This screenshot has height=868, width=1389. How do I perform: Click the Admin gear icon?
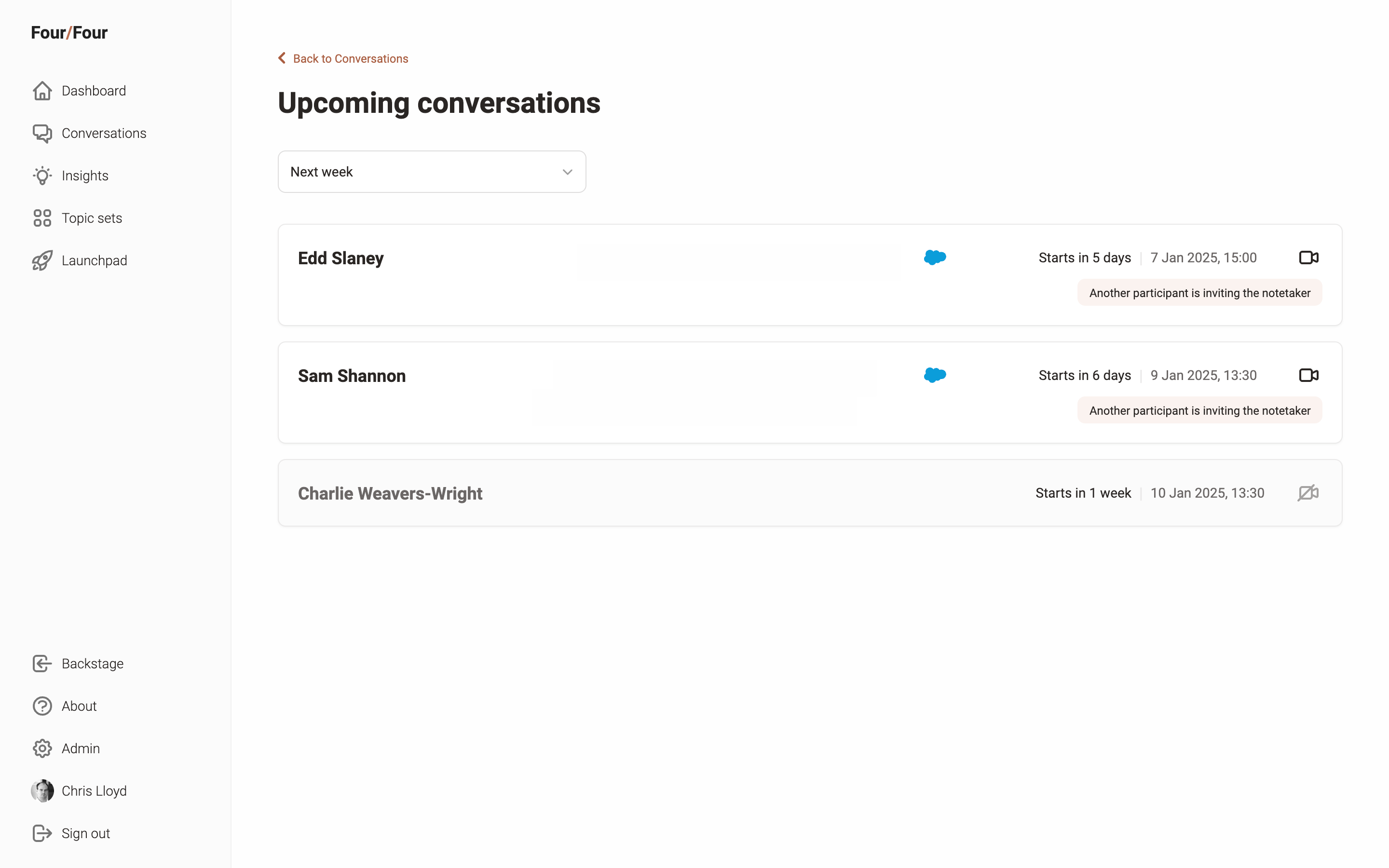pos(42,748)
